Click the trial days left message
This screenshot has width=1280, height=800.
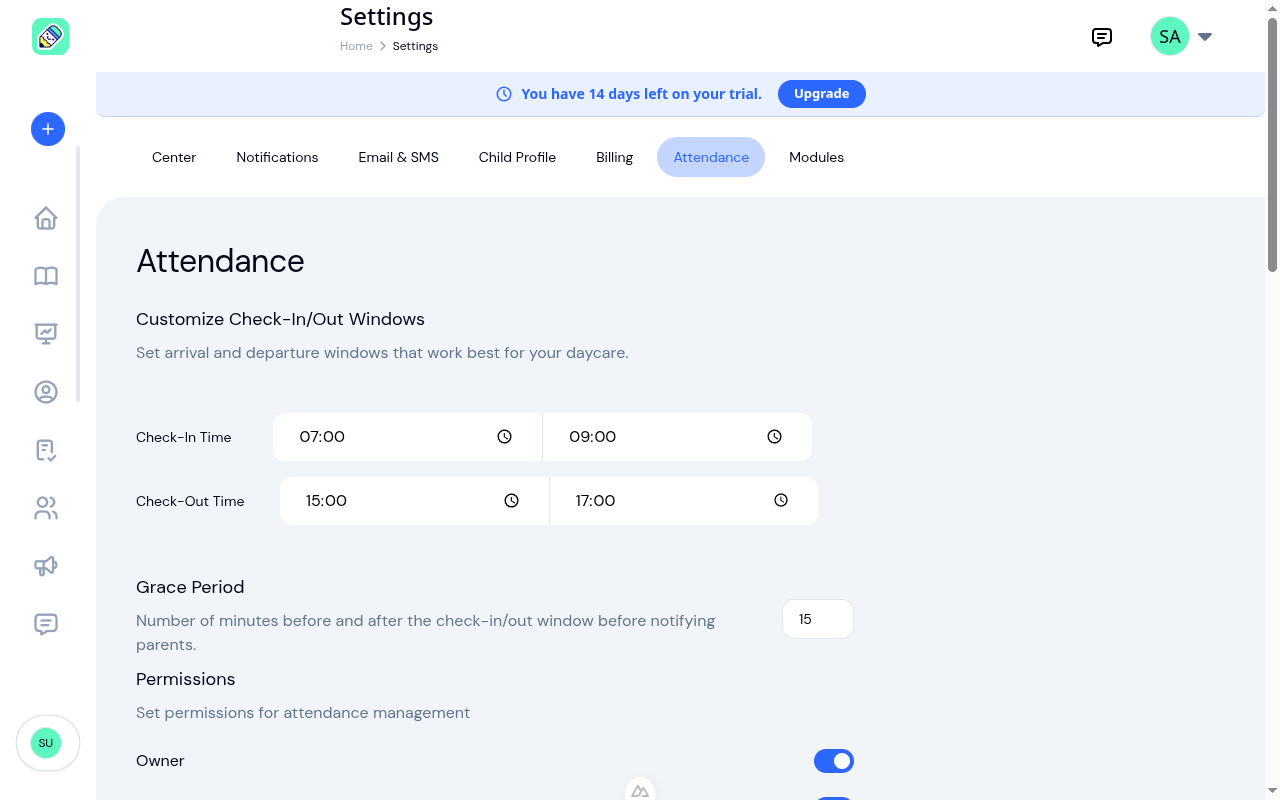pyautogui.click(x=641, y=94)
